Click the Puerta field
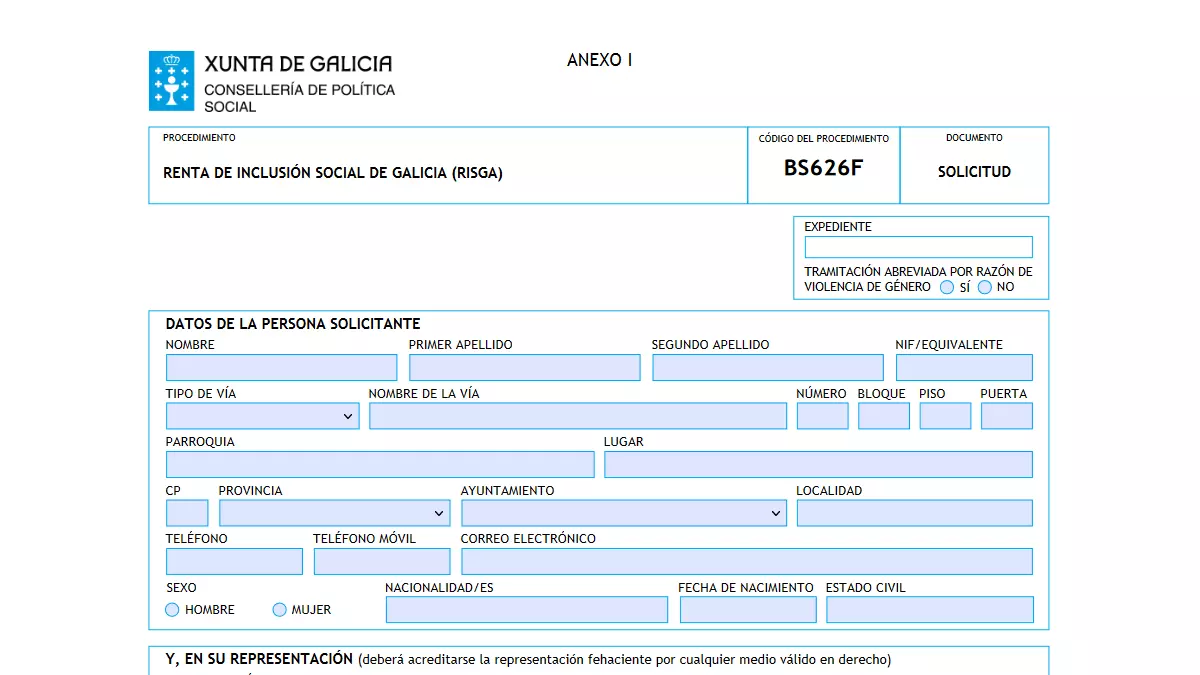Screen dimensions: 1200x675 [x=1007, y=416]
